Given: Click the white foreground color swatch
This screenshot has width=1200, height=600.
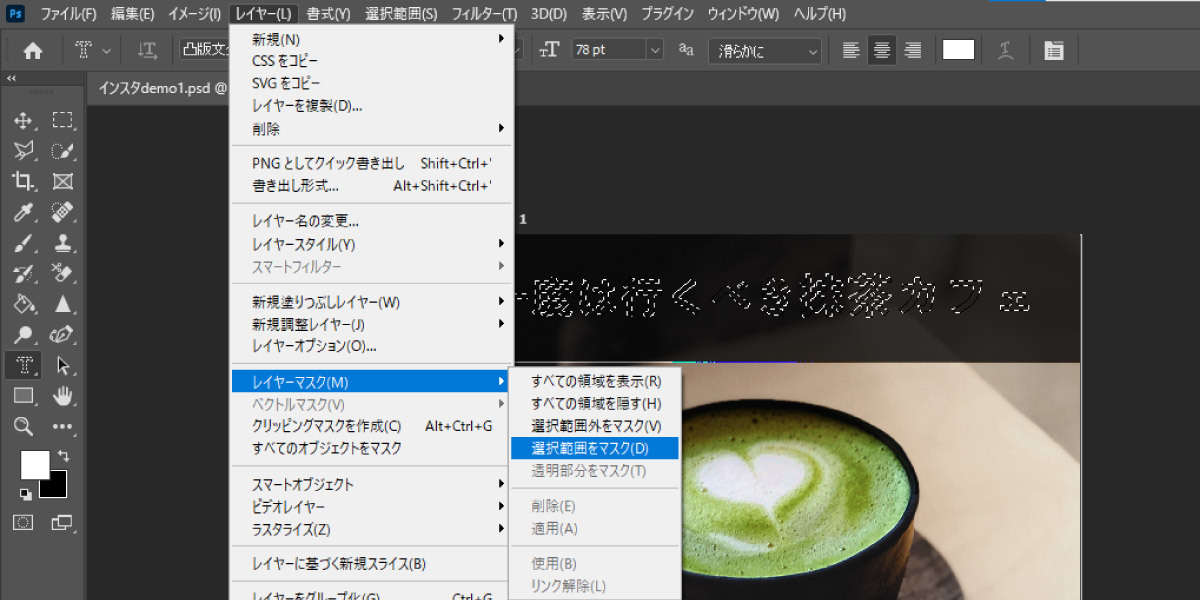Looking at the screenshot, I should [35, 465].
